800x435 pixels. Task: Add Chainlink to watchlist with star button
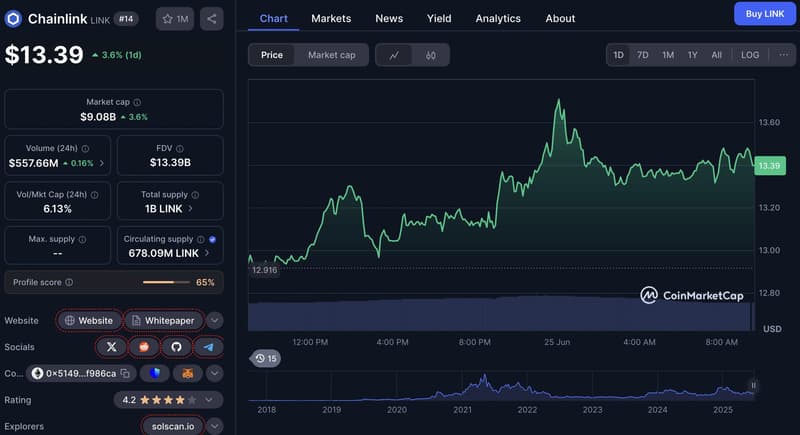coord(176,19)
